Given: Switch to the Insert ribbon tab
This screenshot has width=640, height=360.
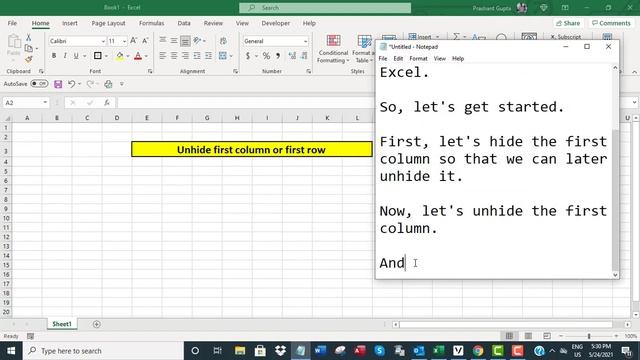Looking at the screenshot, I should pos(70,23).
